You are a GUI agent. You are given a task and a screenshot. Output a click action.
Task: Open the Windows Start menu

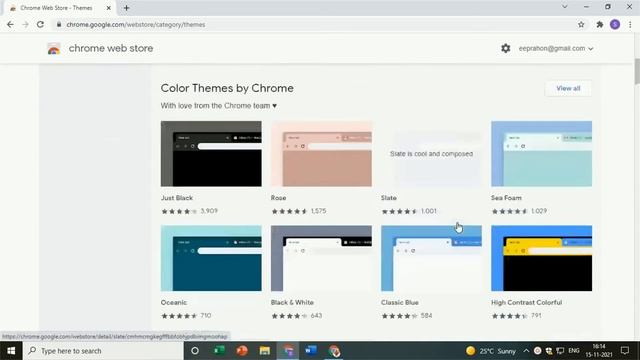pos(11,351)
